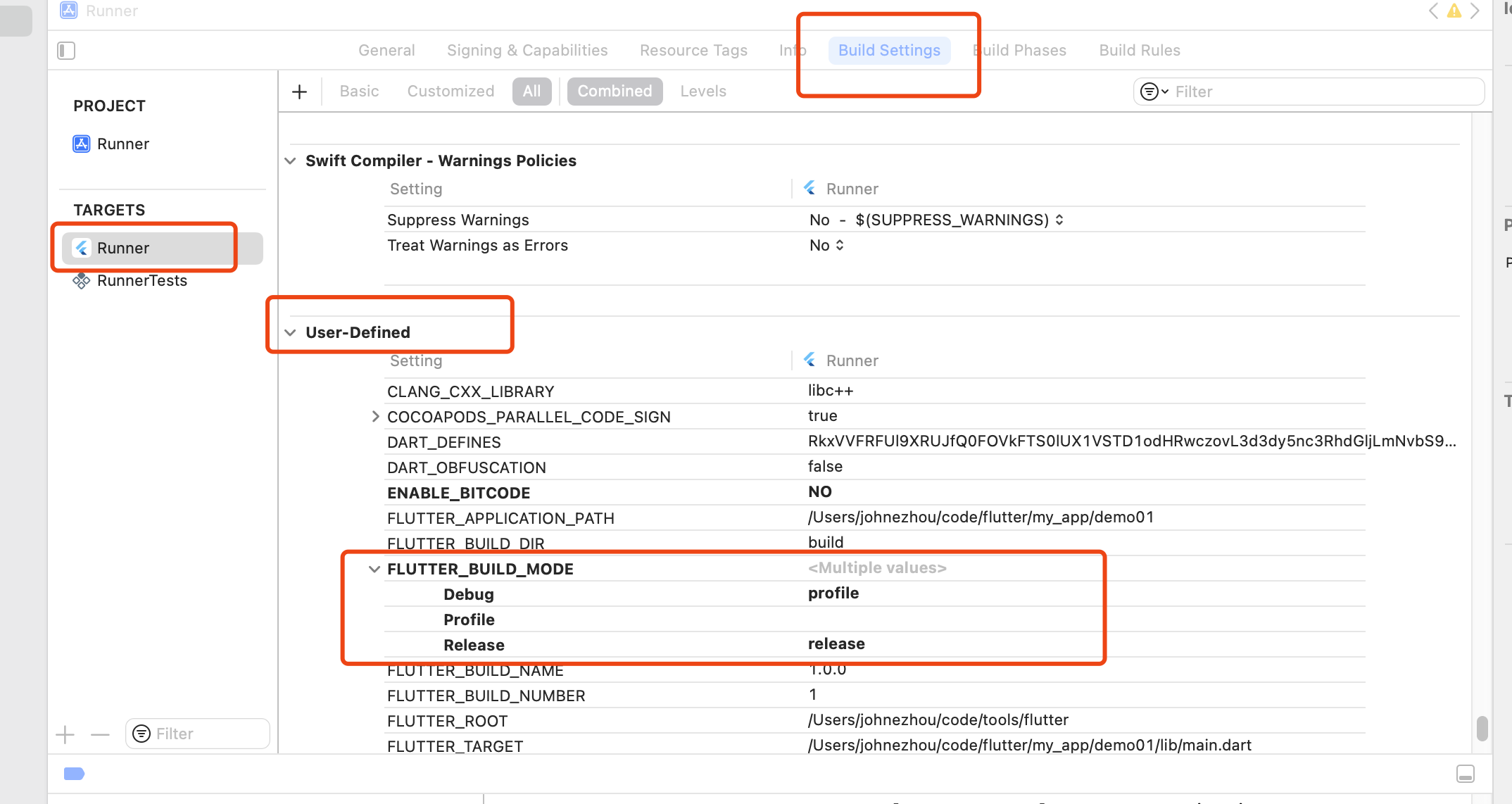Expand COCOAPODS_PARALLEL_CODE_SIGN setting

point(375,417)
